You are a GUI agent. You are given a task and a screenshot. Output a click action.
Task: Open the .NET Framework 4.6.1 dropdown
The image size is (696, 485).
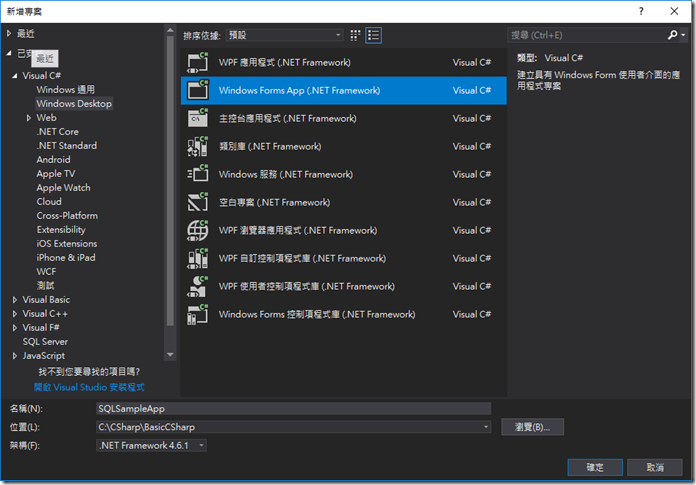[151, 446]
